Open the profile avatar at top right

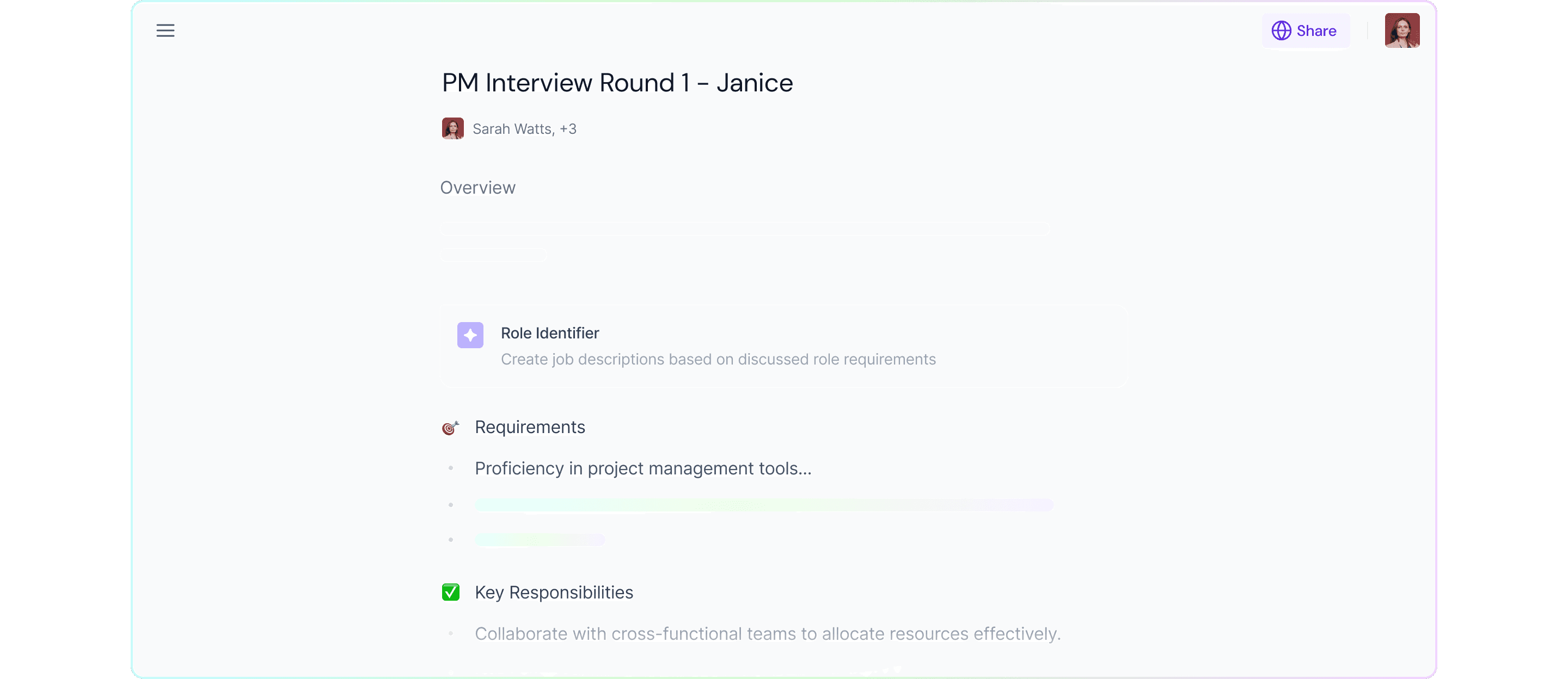coord(1402,30)
